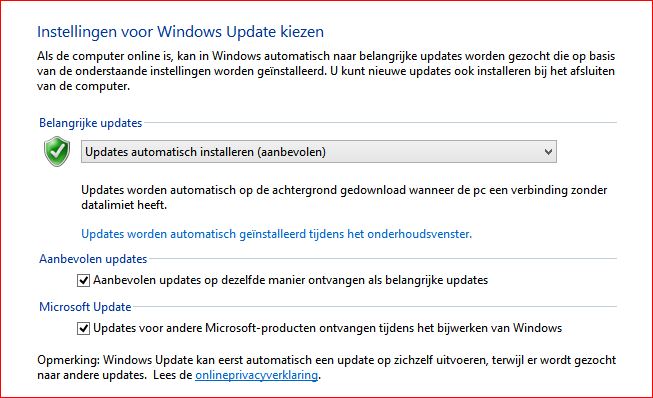This screenshot has height=398, width=653.
Task: Uncheck the 'Aanbevolen updates op dezelfde manier' checkbox
Action: pos(83,281)
